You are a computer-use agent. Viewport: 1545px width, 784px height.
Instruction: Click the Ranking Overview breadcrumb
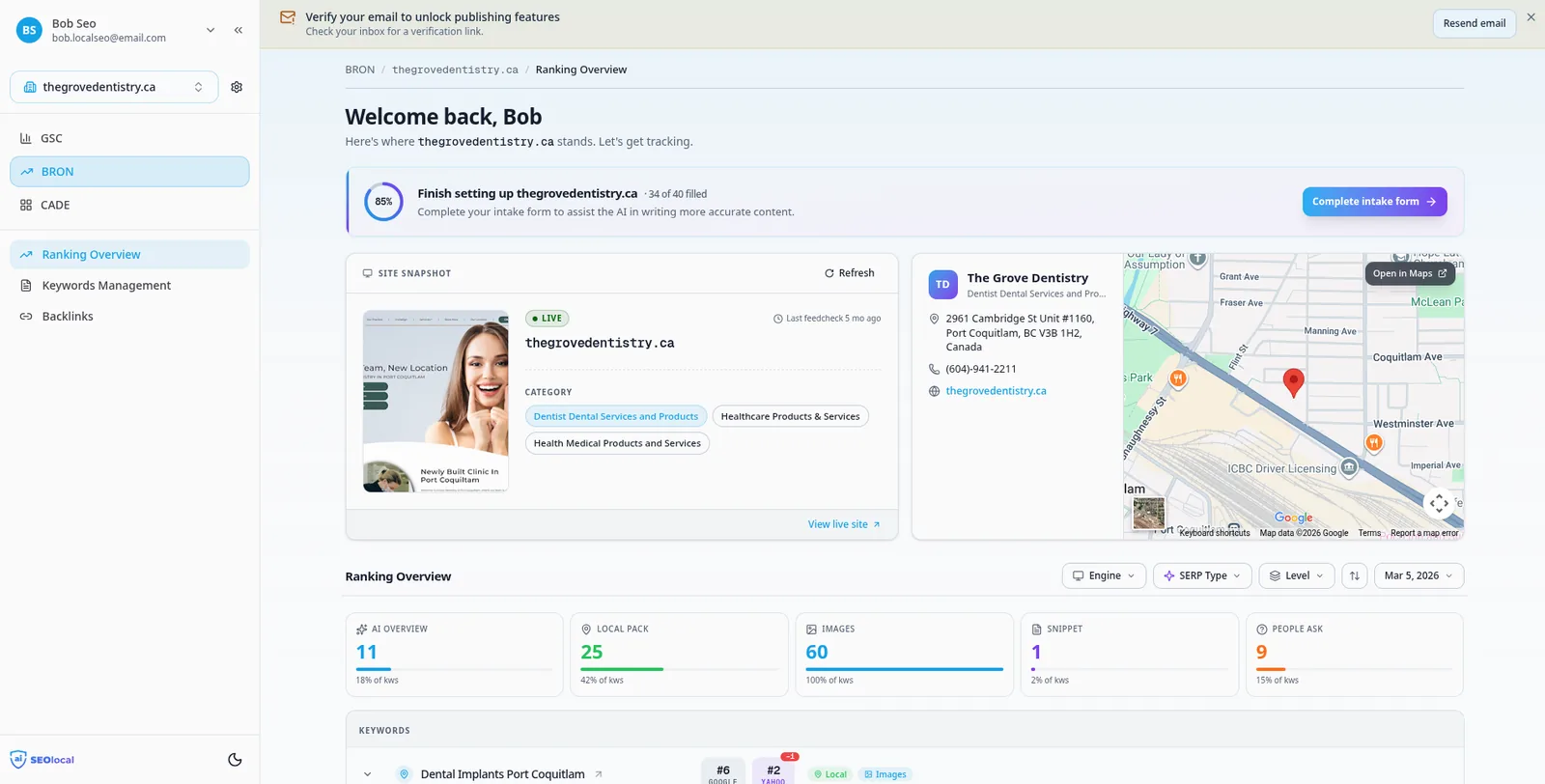[x=581, y=70]
